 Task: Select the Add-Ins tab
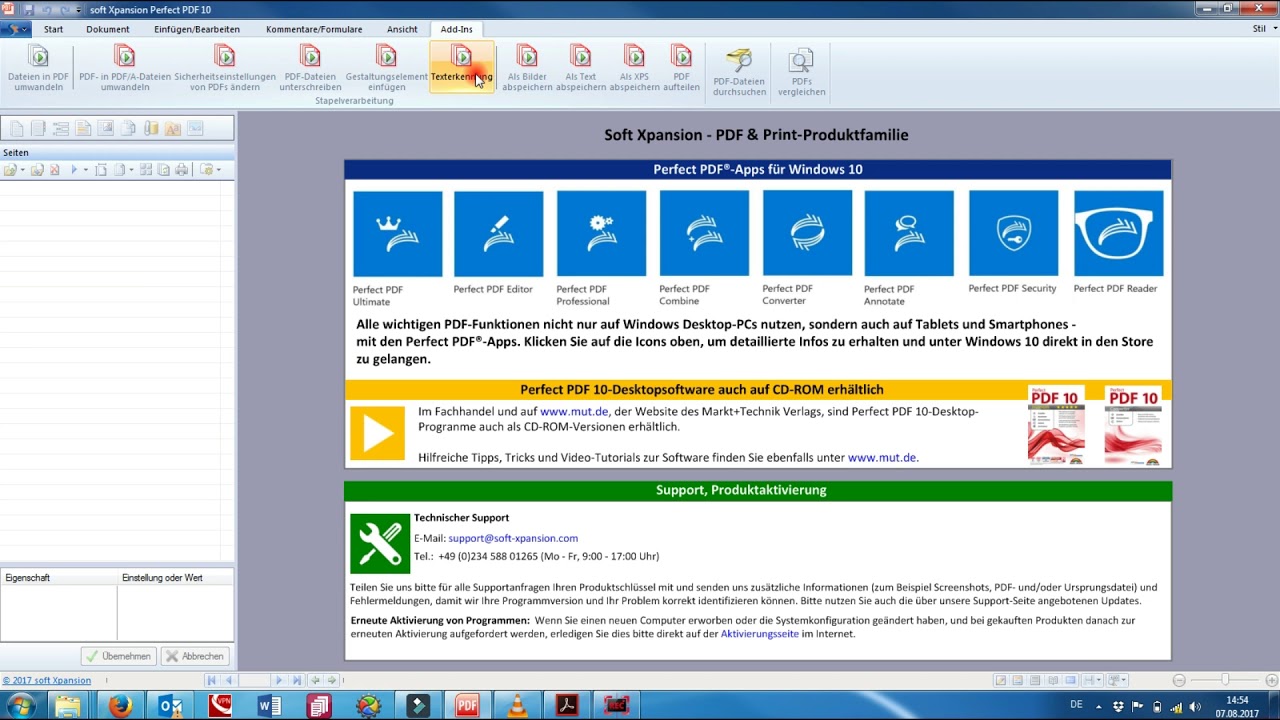point(457,29)
